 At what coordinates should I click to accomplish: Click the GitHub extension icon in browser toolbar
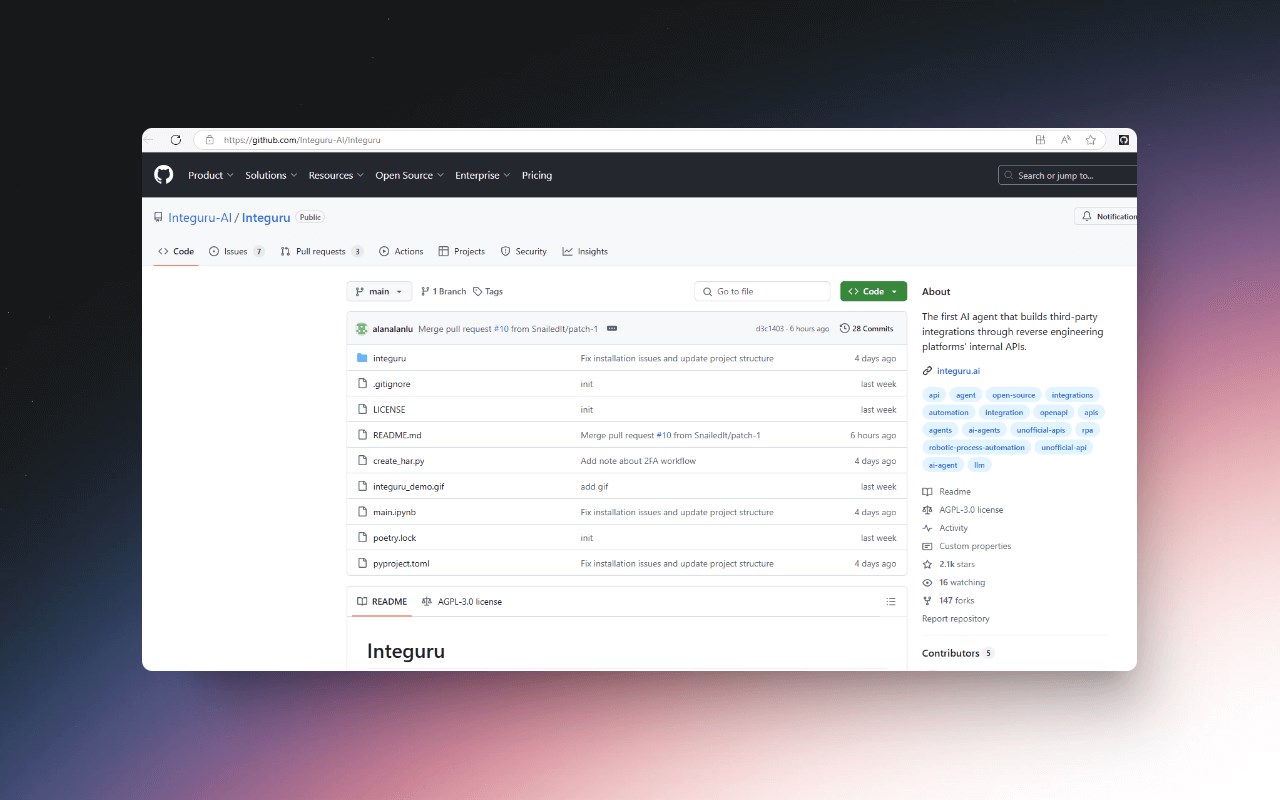click(1124, 140)
